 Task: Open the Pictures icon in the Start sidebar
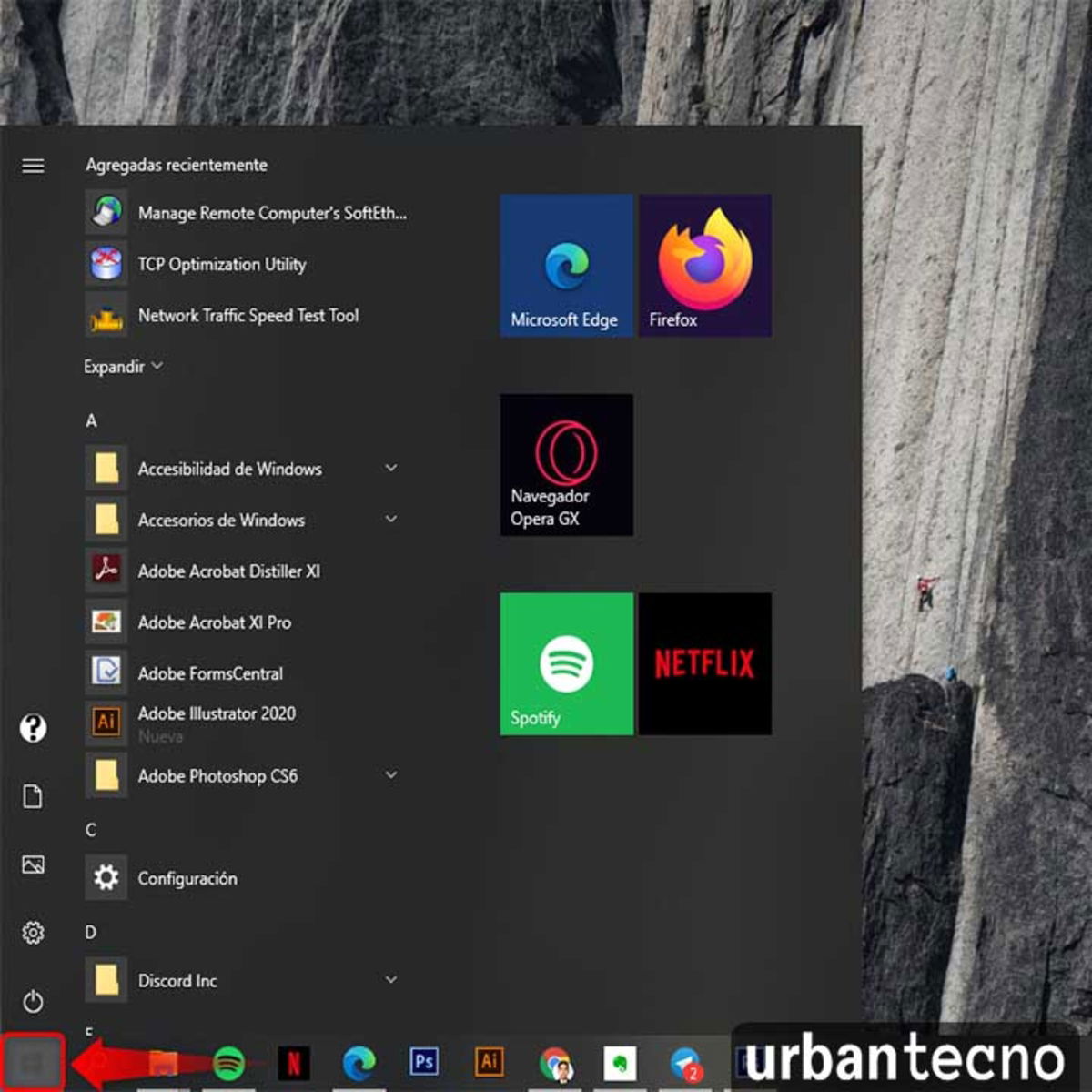point(34,864)
